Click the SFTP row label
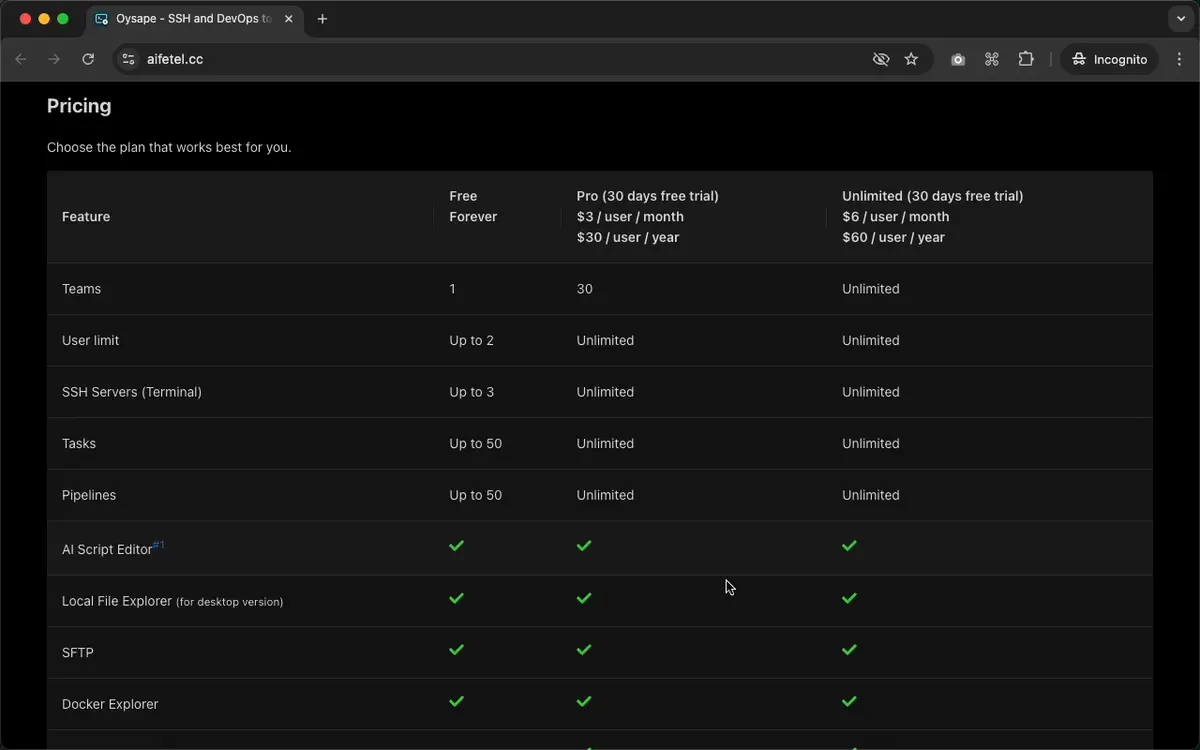This screenshot has height=750, width=1200. coord(78,653)
